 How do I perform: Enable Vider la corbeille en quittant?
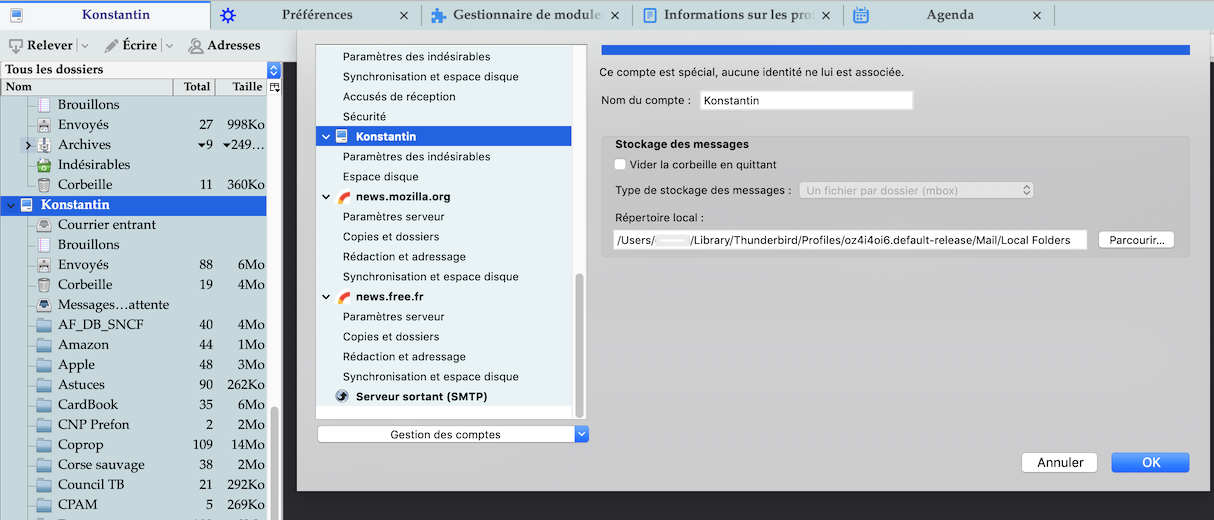620,165
